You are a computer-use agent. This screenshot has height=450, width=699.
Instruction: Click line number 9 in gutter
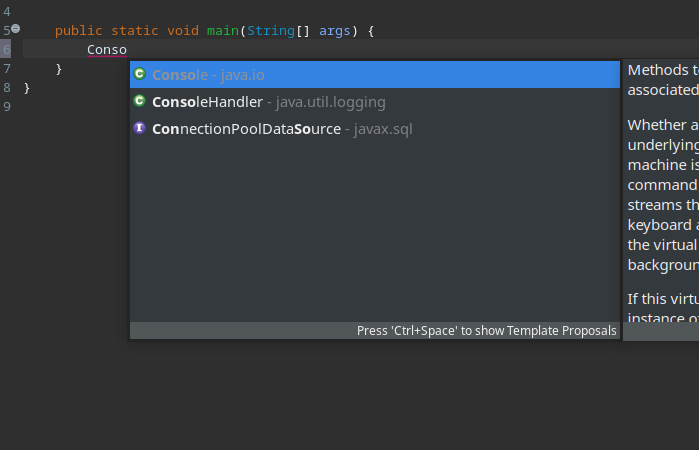pyautogui.click(x=7, y=107)
